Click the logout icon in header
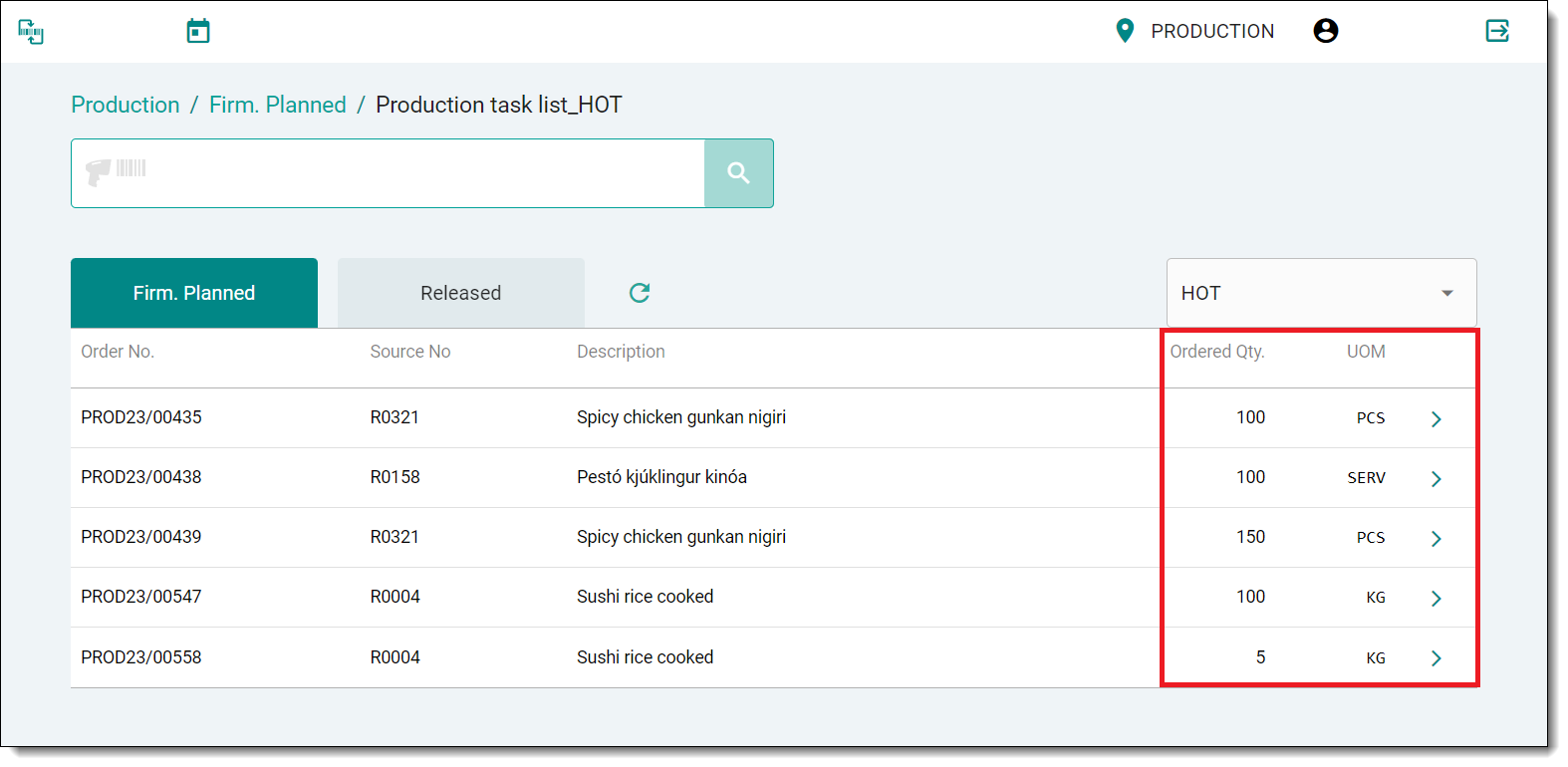The width and height of the screenshot is (1568, 767). (1497, 31)
